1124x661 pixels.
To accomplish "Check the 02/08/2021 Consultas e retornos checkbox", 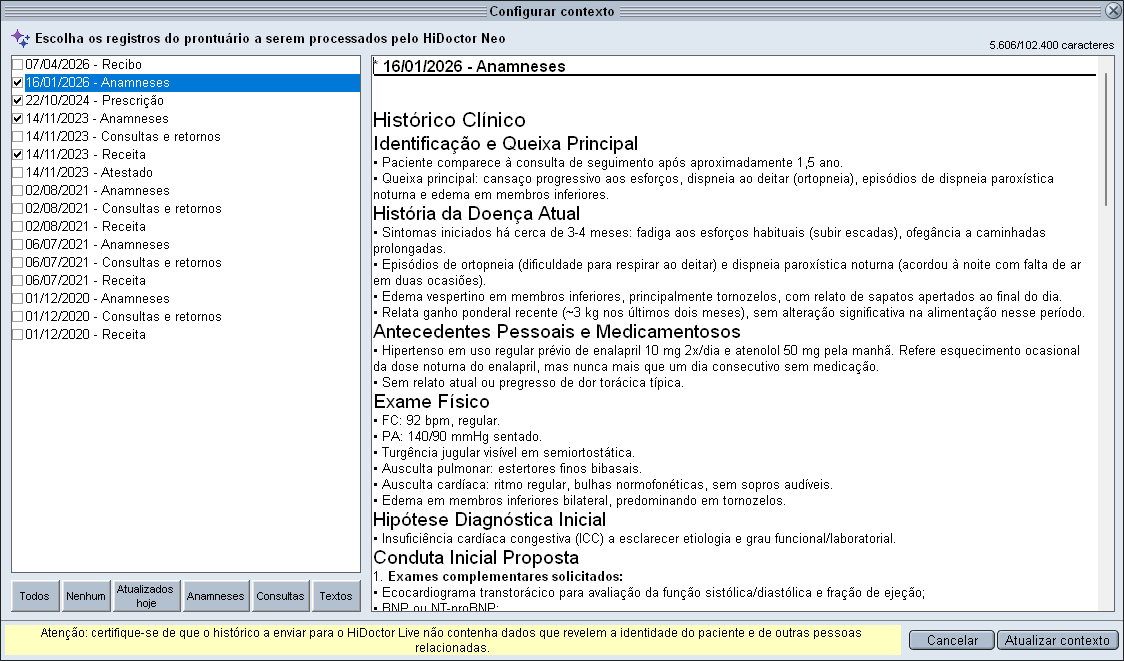I will (x=18, y=209).
